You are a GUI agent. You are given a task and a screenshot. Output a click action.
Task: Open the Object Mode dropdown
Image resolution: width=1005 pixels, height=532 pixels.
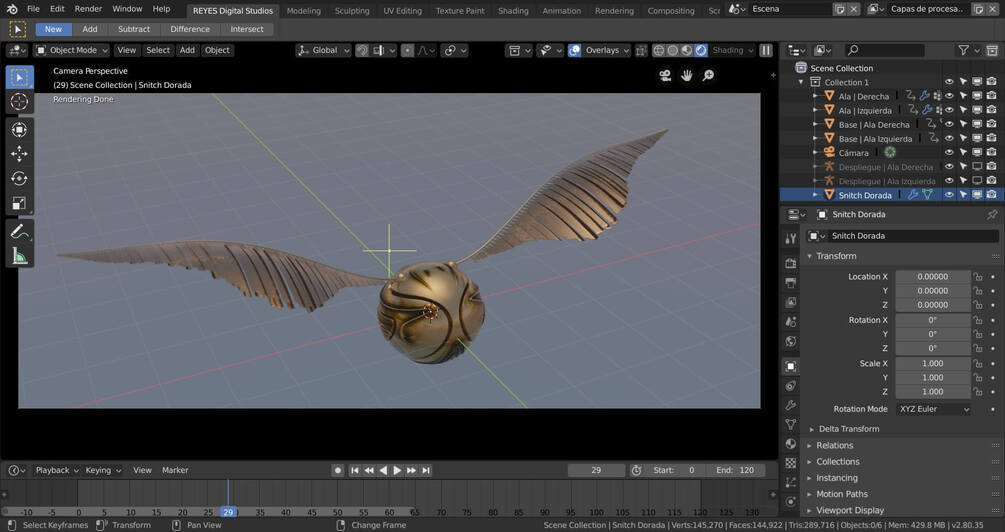[x=72, y=50]
